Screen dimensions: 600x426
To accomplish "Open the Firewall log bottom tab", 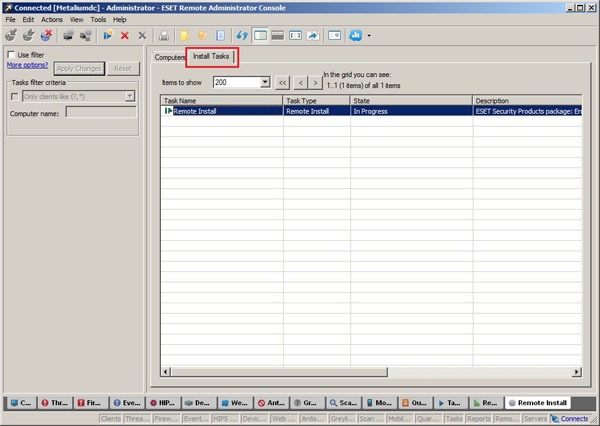I will coord(90,403).
